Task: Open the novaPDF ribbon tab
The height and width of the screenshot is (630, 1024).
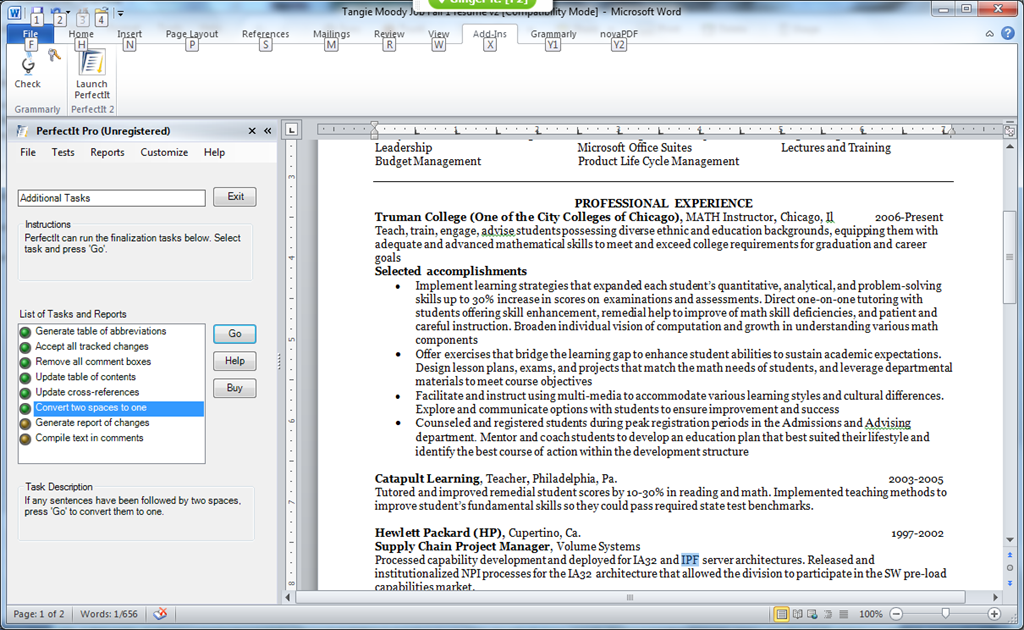Action: 618,34
